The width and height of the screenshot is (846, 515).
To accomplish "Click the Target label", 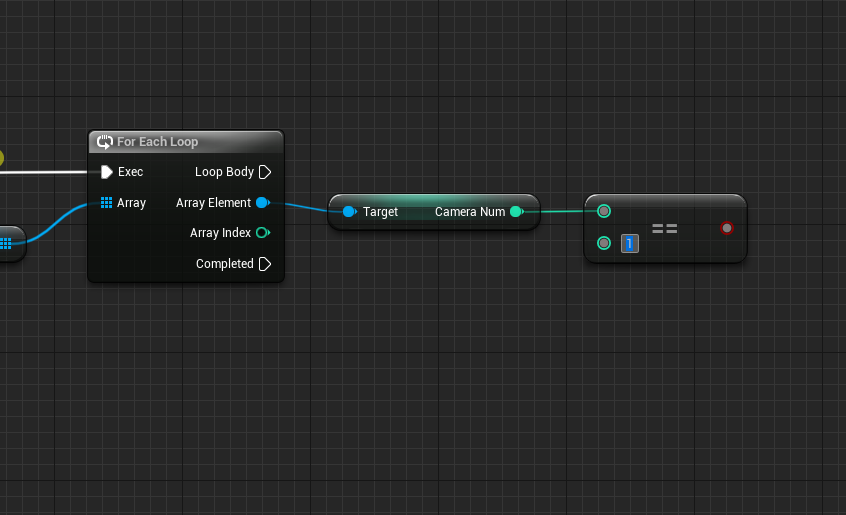I will pos(380,212).
